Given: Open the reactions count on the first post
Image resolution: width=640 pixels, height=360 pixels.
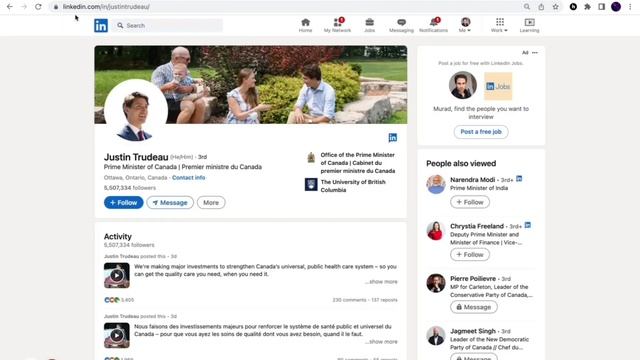Looking at the screenshot, I should (x=119, y=300).
